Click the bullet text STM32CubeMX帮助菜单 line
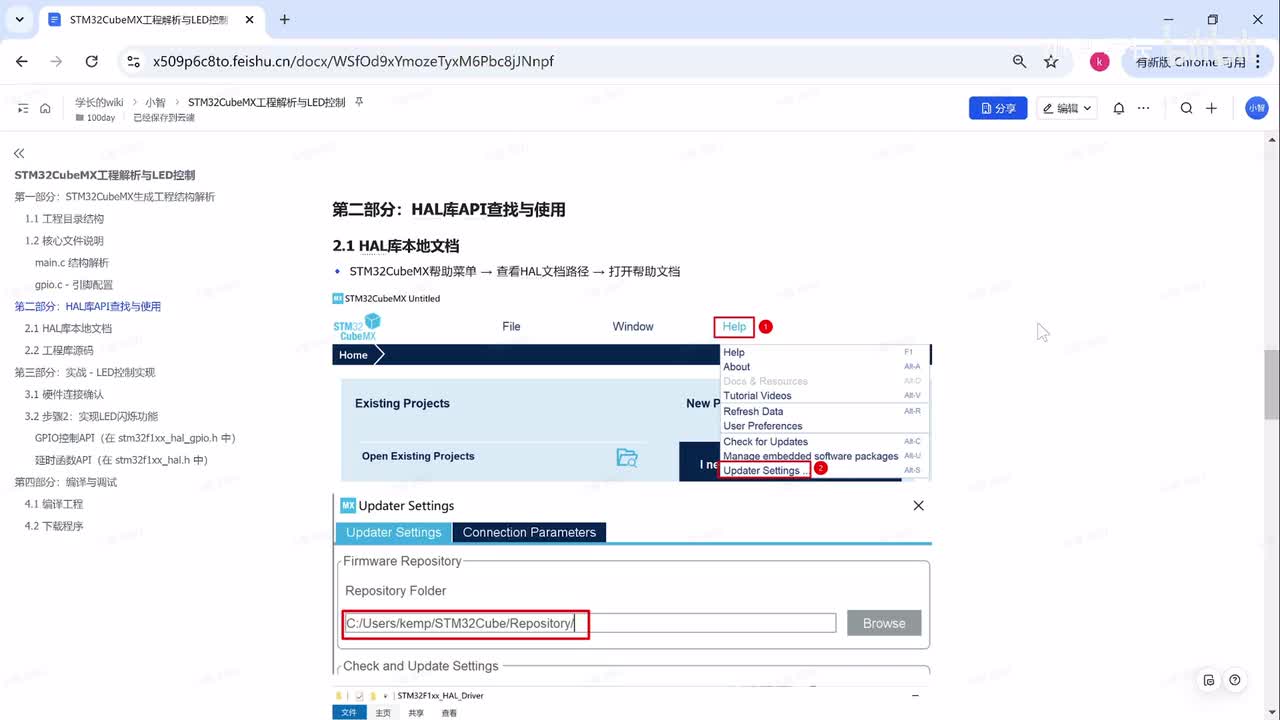The height and width of the screenshot is (720, 1280). [x=514, y=271]
